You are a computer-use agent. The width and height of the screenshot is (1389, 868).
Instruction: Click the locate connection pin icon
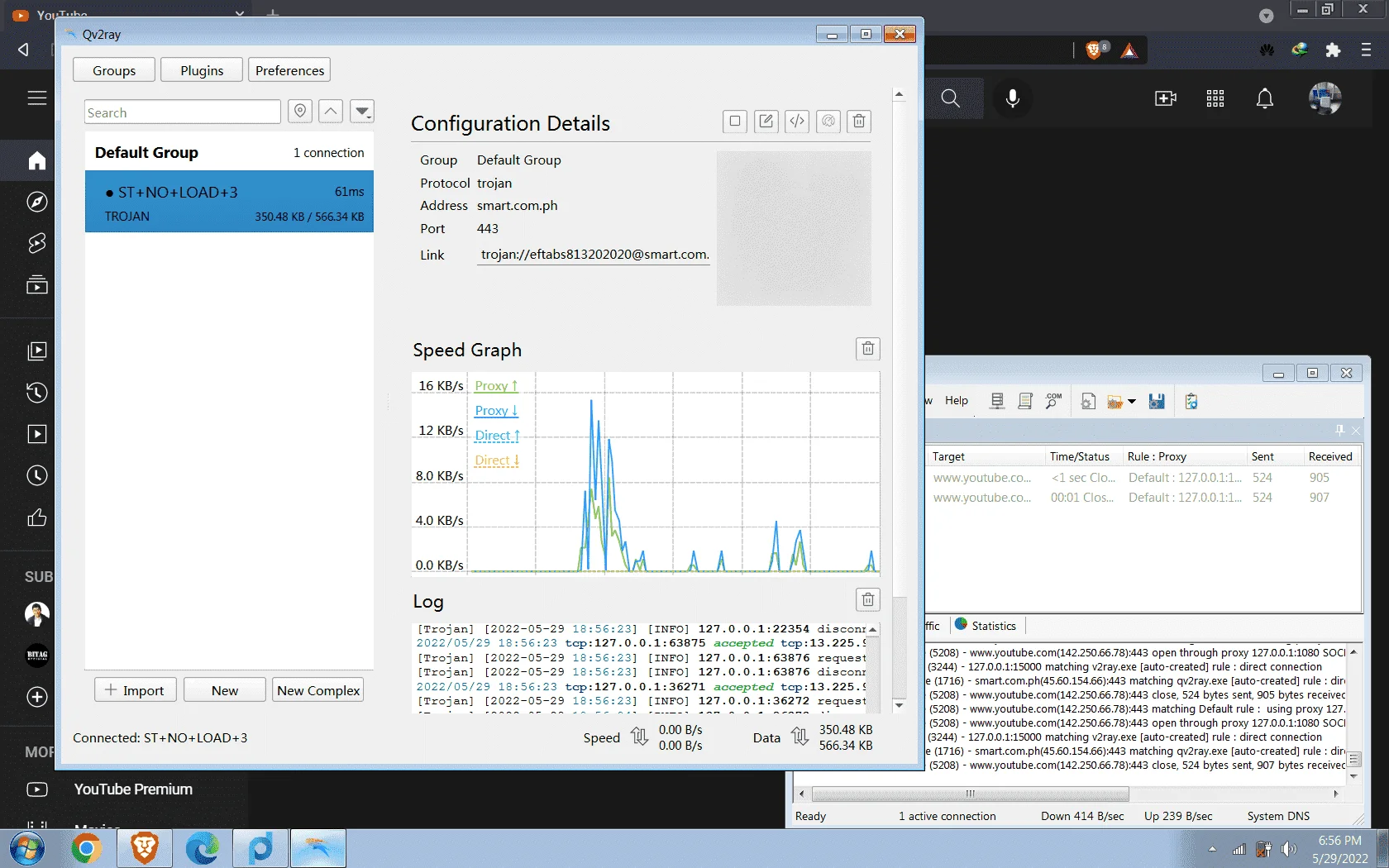(300, 111)
